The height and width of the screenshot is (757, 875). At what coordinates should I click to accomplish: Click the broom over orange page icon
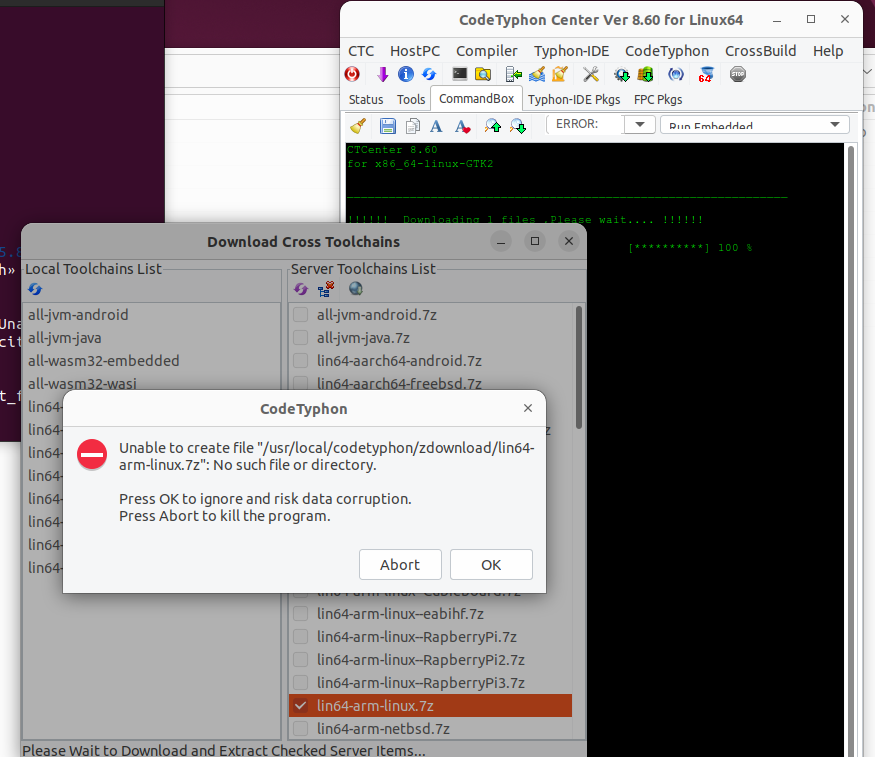[x=560, y=74]
